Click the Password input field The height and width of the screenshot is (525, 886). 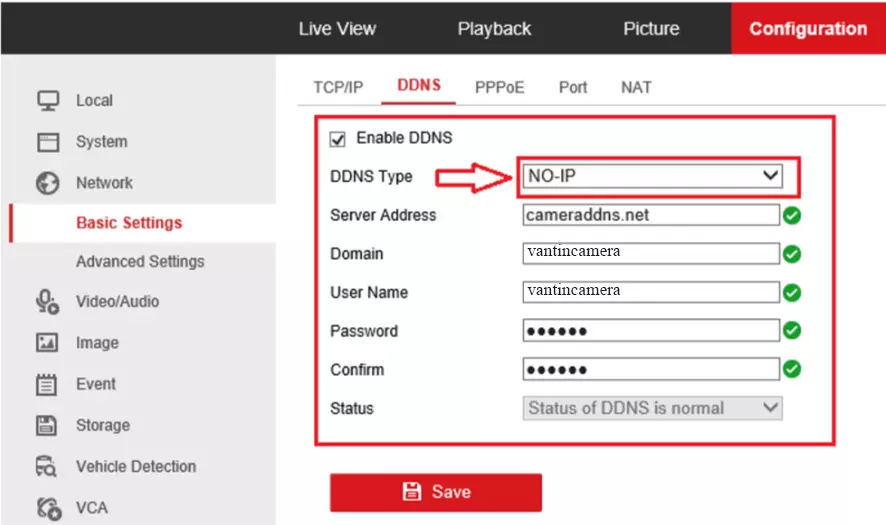click(x=651, y=331)
